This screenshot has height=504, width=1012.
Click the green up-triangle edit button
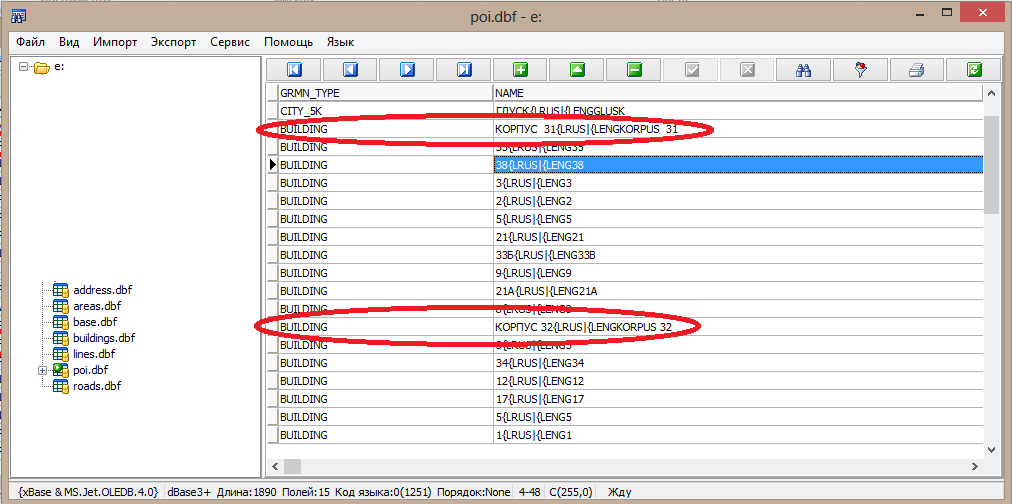coord(577,70)
